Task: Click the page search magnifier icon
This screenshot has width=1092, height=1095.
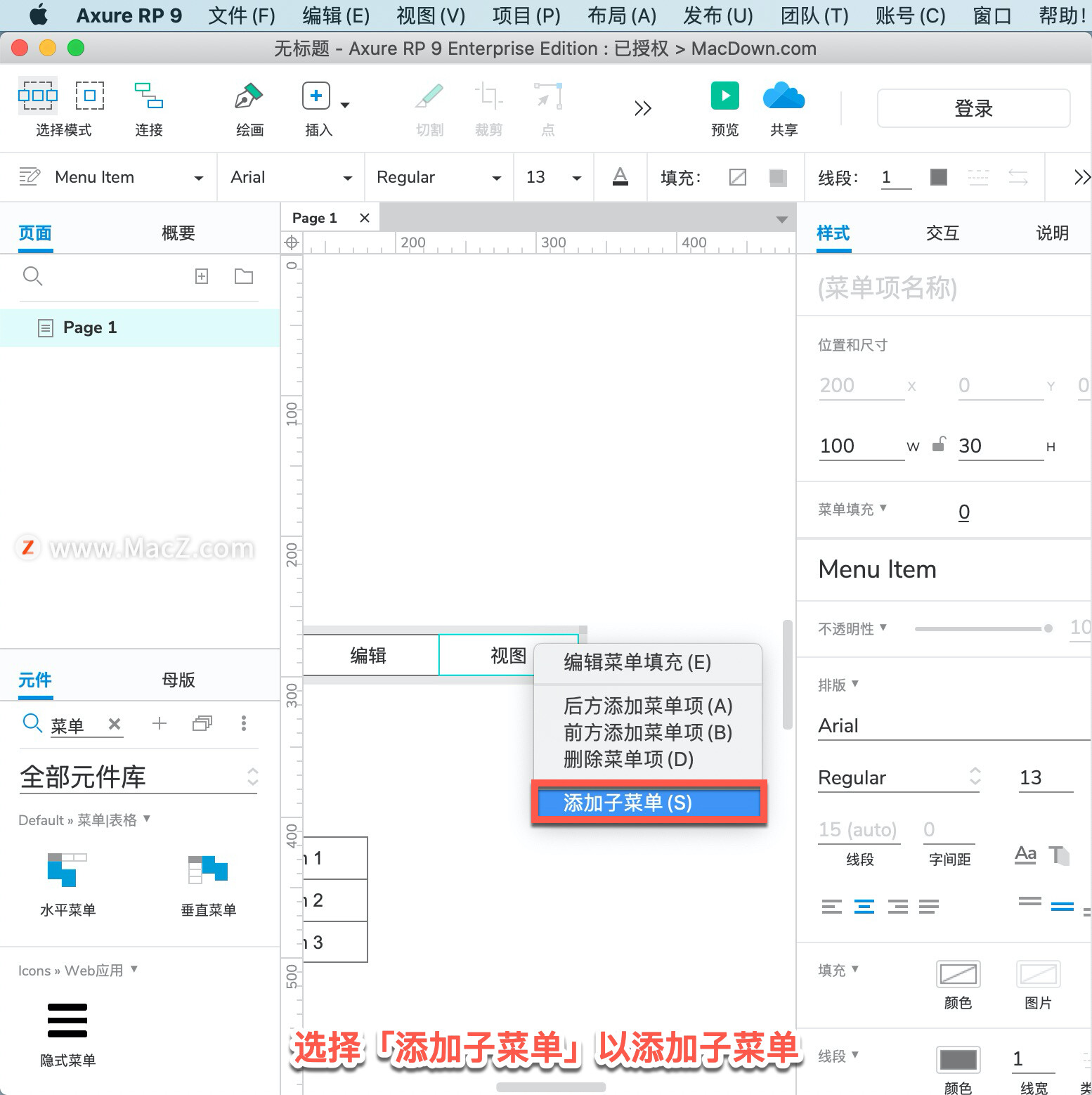Action: (33, 276)
